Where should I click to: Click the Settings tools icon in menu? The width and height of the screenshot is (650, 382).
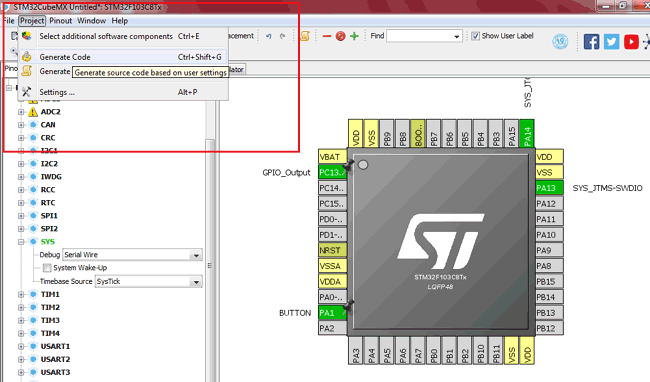[x=27, y=92]
